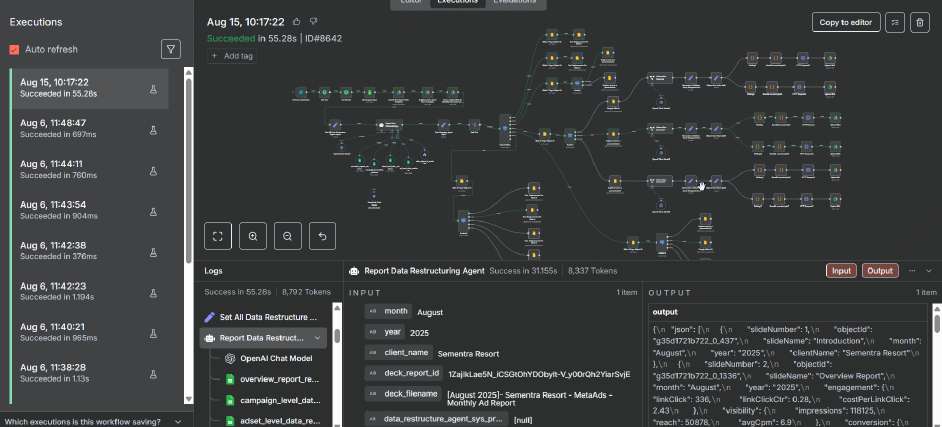Click the robot icon in the Report Data Restructuring Agent header
Viewport: 942px width, 427px height.
pos(354,271)
